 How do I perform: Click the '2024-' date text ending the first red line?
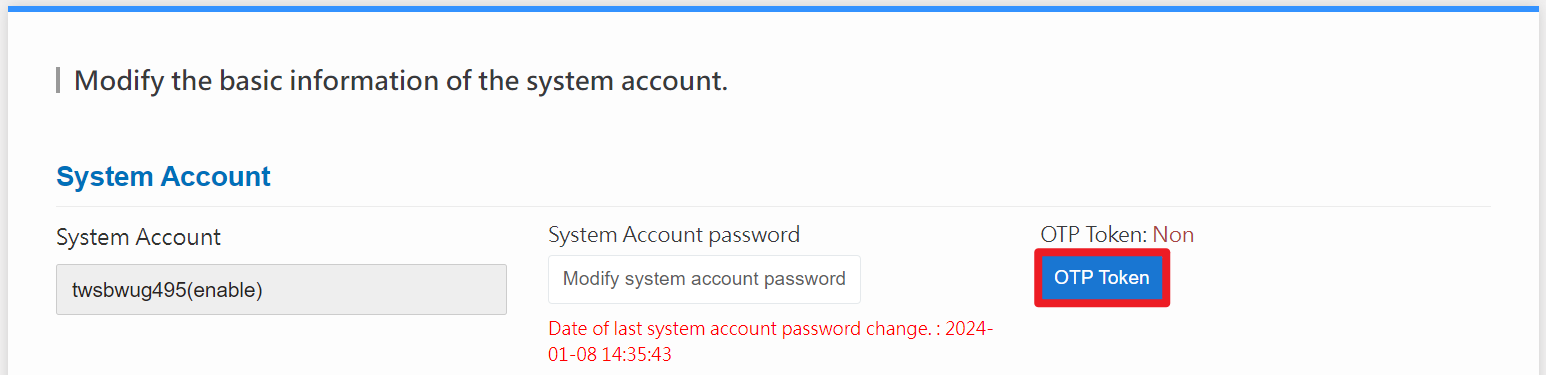click(x=970, y=329)
